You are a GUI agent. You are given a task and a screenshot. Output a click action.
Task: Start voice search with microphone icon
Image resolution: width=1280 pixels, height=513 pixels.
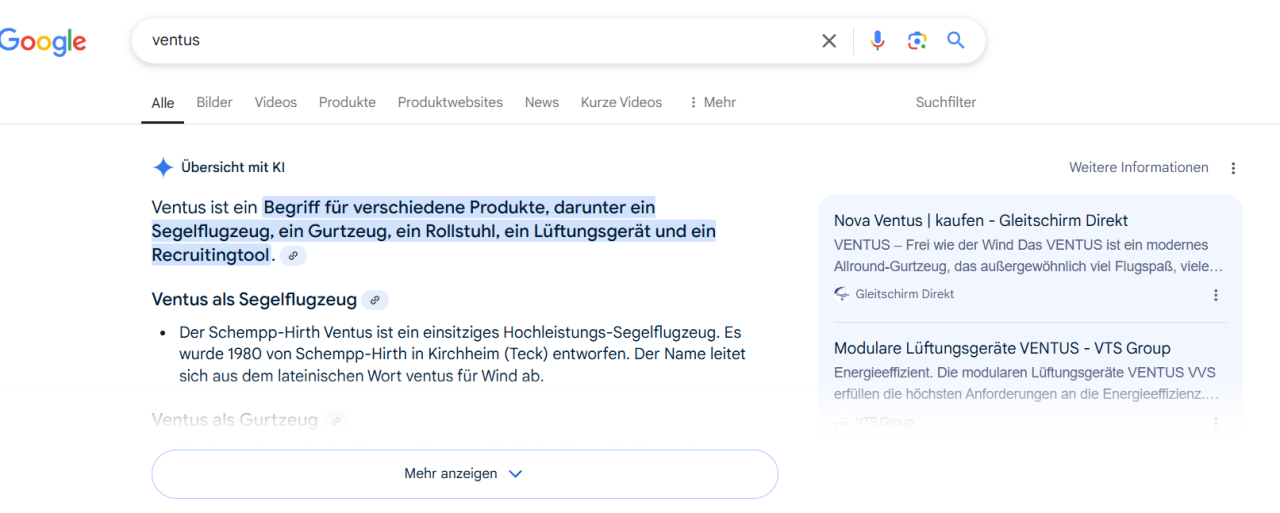point(877,41)
